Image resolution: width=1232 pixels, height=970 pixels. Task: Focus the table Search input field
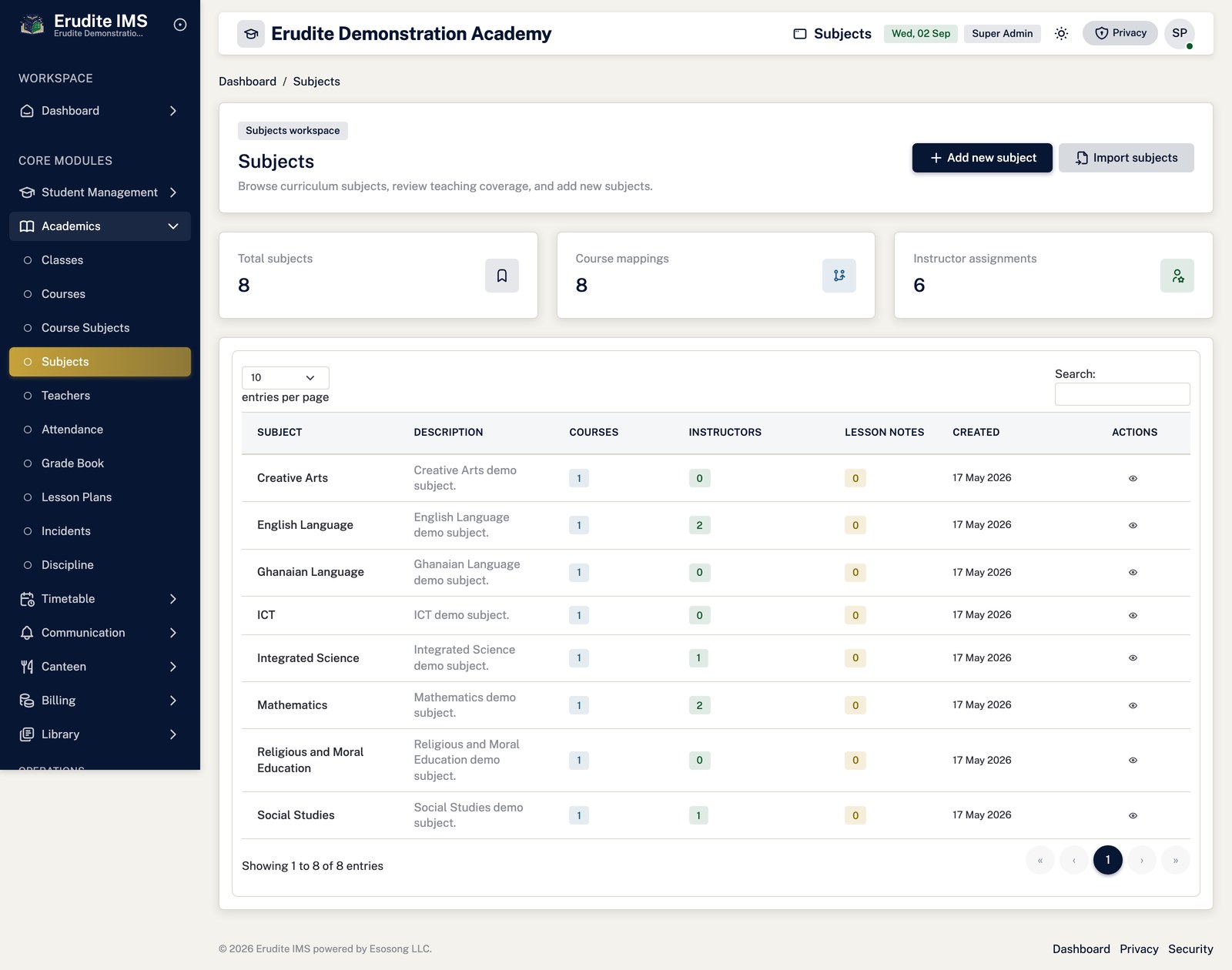[x=1123, y=394]
